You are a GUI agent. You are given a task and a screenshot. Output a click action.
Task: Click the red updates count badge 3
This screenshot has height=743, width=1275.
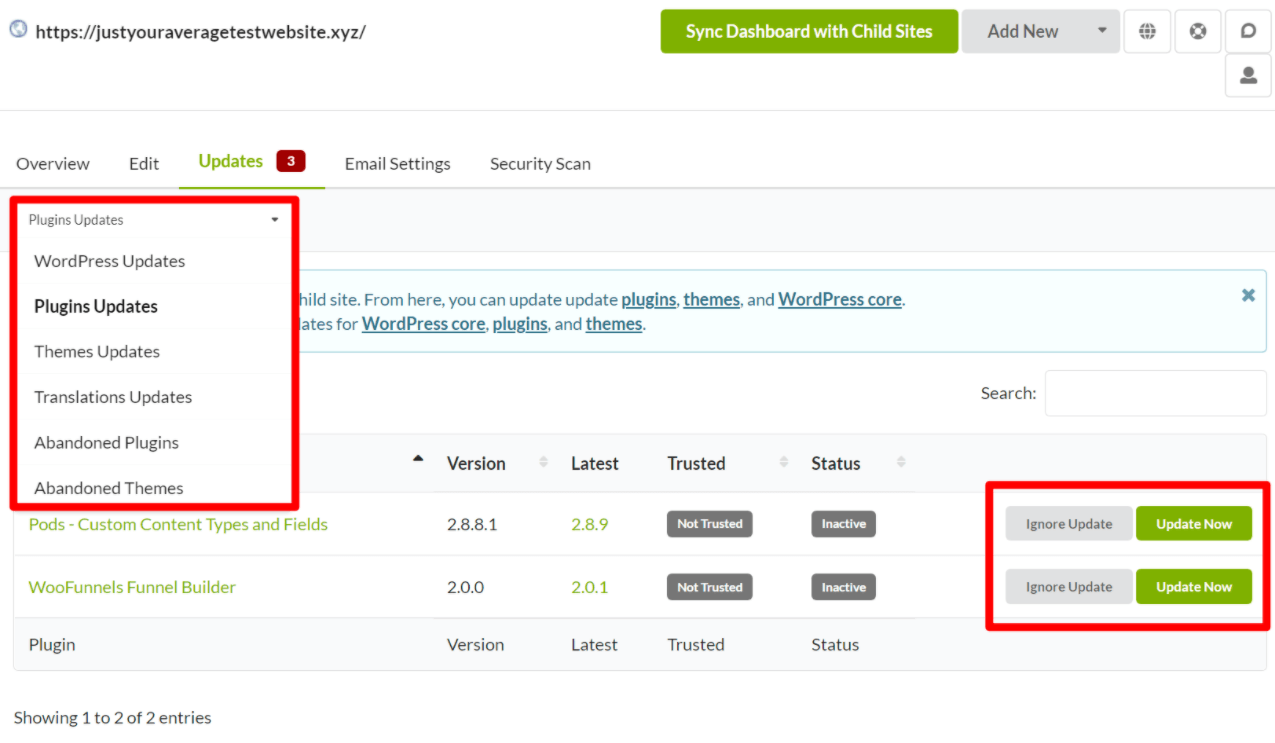coord(291,161)
